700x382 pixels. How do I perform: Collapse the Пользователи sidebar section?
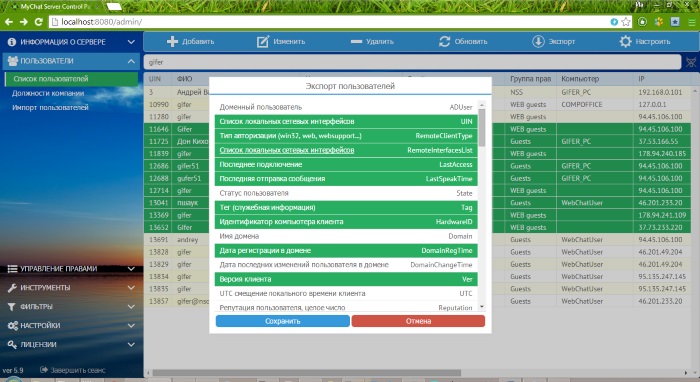[71, 61]
